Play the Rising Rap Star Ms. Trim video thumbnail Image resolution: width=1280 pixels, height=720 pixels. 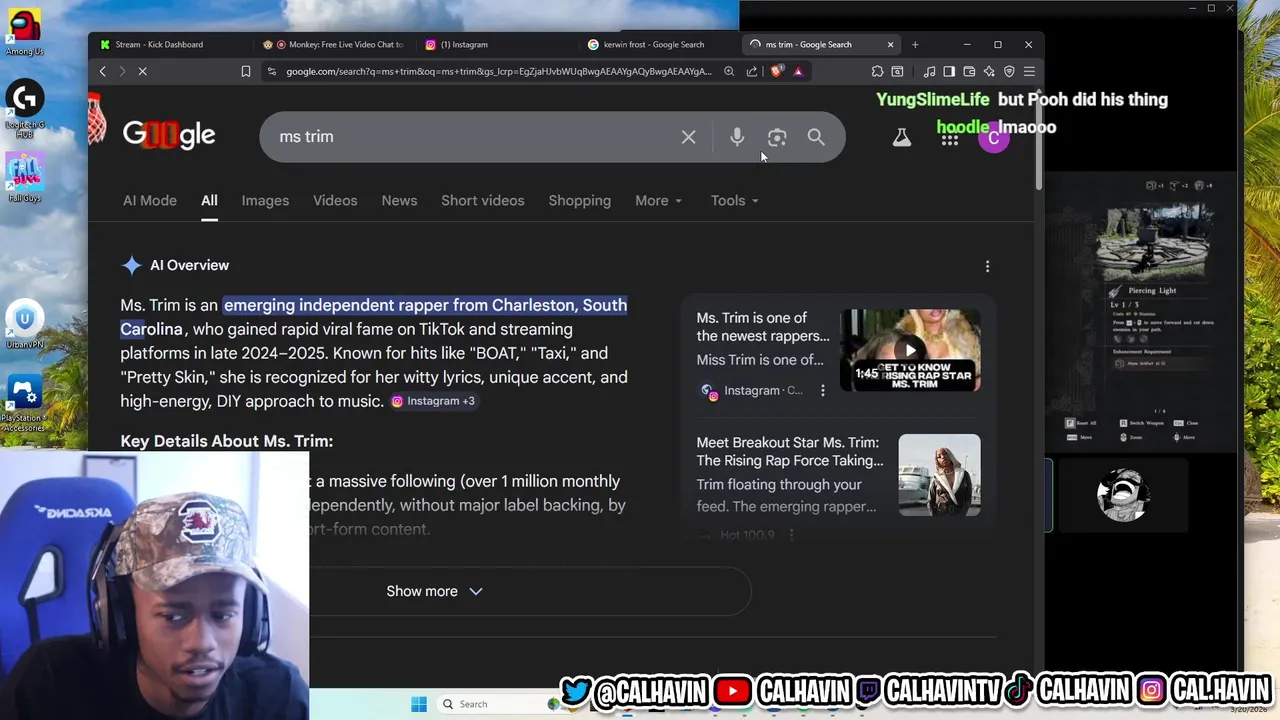pos(910,350)
